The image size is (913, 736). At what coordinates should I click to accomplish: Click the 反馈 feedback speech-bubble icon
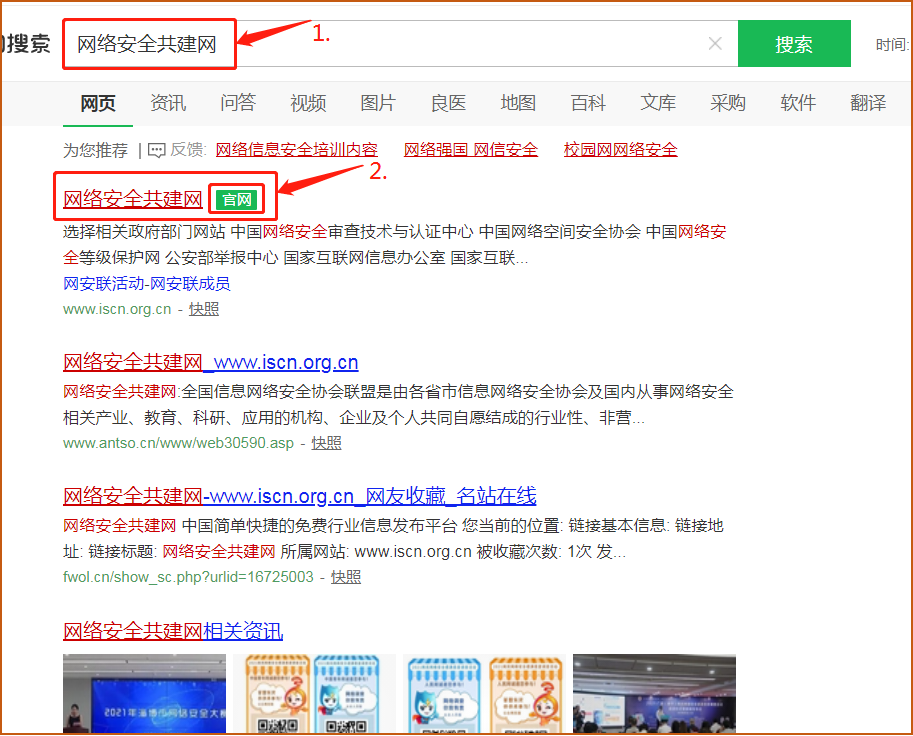(156, 150)
